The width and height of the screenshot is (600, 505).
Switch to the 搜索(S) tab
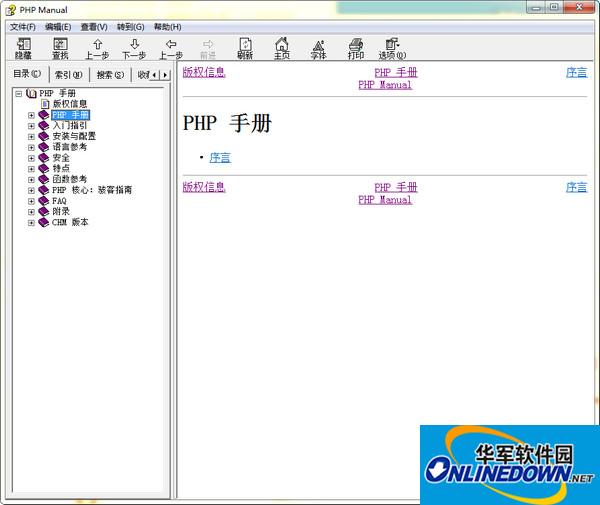(x=110, y=75)
